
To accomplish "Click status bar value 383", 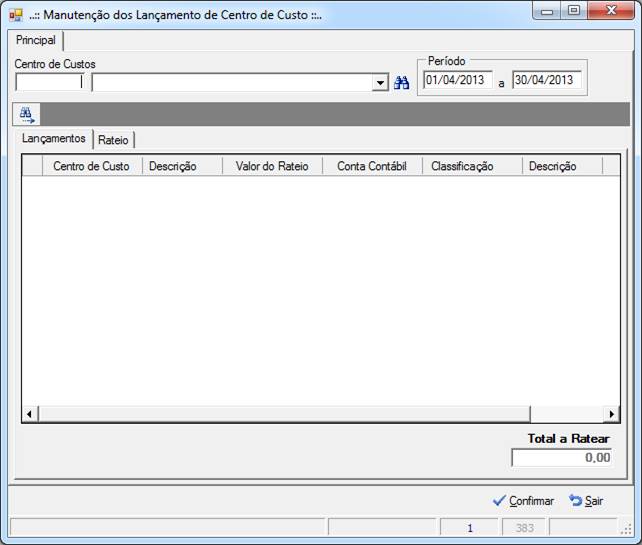I will pos(524,528).
